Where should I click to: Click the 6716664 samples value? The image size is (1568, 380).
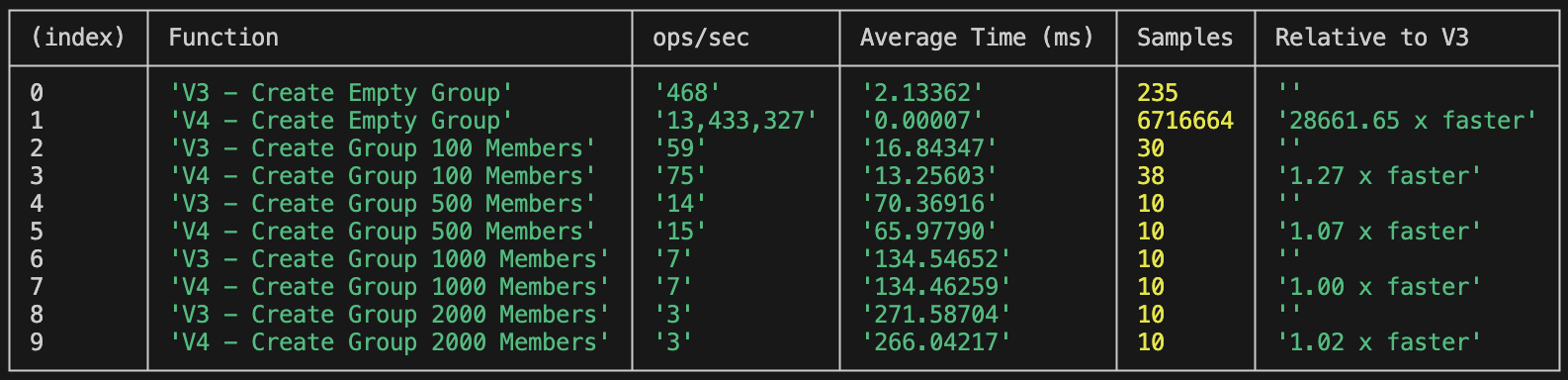point(1185,121)
